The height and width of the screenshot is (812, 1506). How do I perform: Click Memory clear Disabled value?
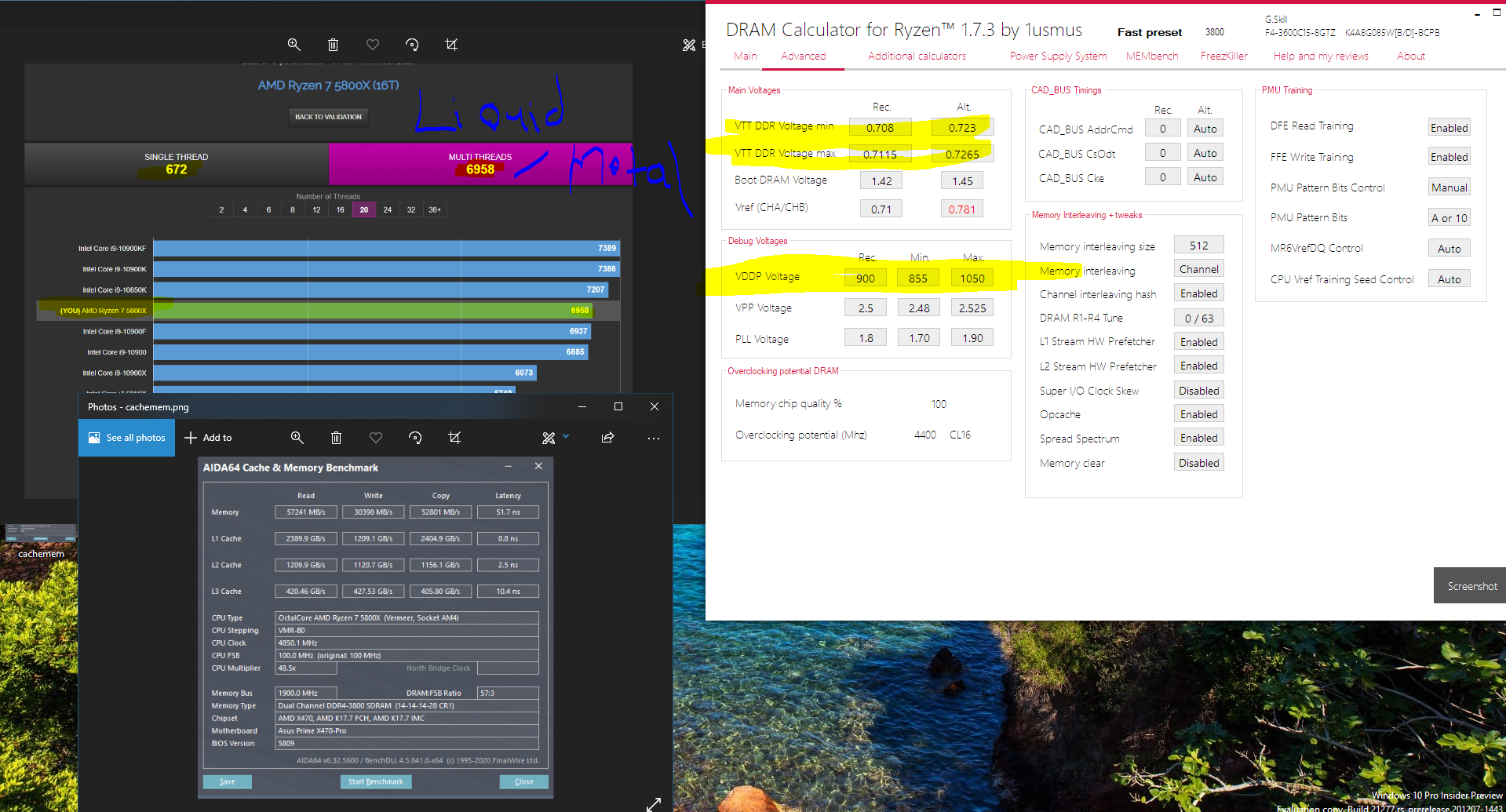tap(1199, 463)
